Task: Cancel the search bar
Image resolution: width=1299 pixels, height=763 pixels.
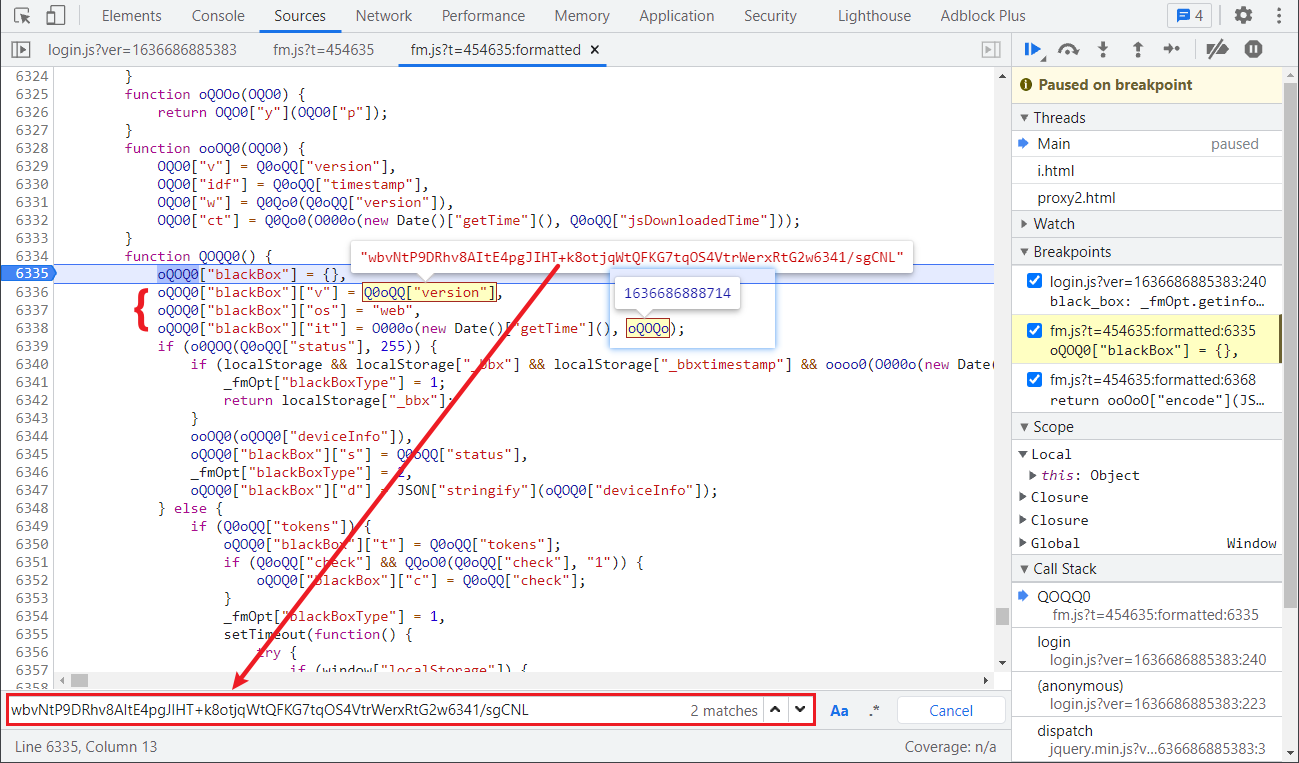Action: (951, 711)
